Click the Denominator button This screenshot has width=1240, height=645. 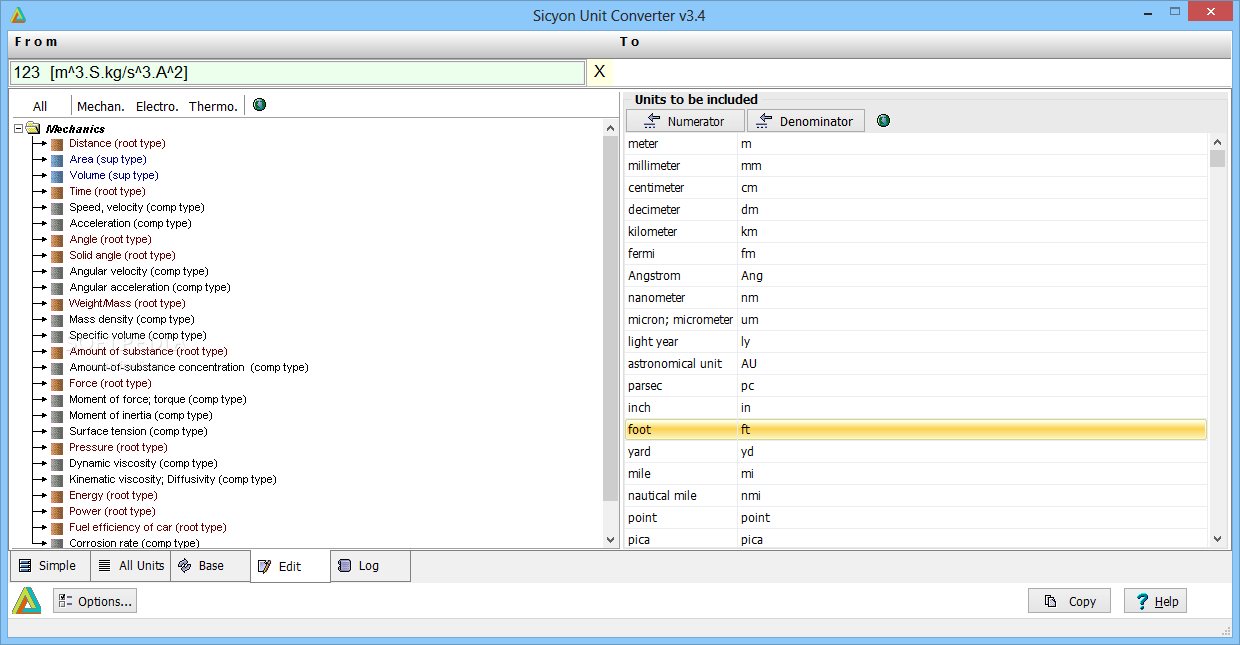point(806,121)
